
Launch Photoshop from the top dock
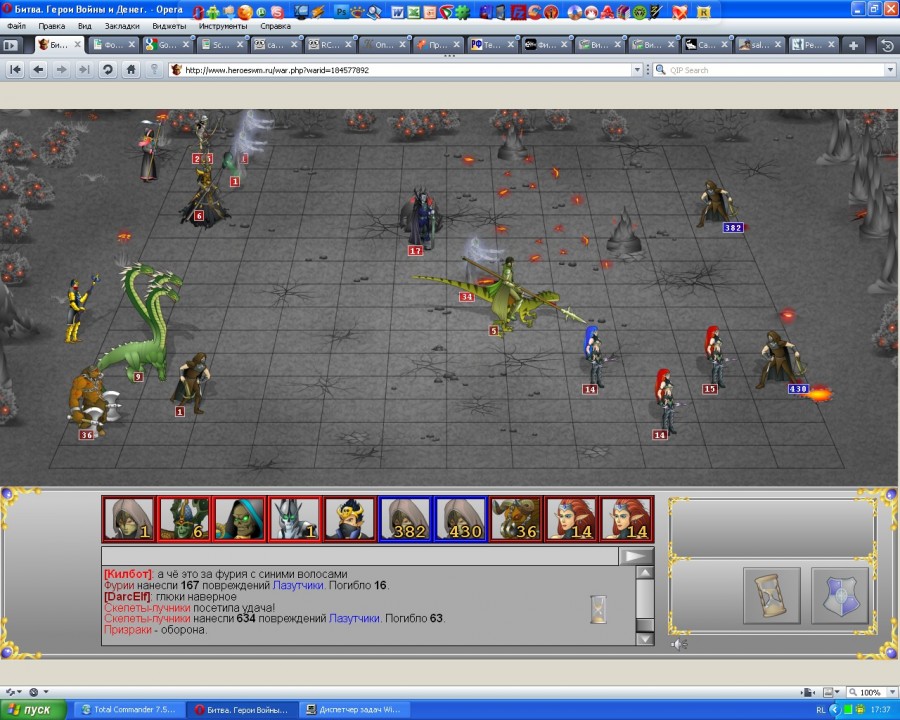point(341,11)
